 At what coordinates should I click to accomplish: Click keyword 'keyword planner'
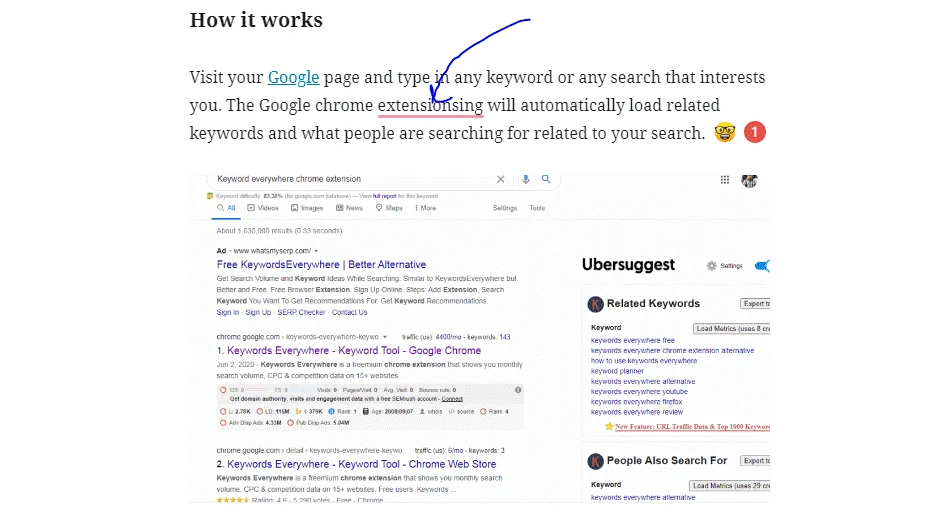(617, 371)
